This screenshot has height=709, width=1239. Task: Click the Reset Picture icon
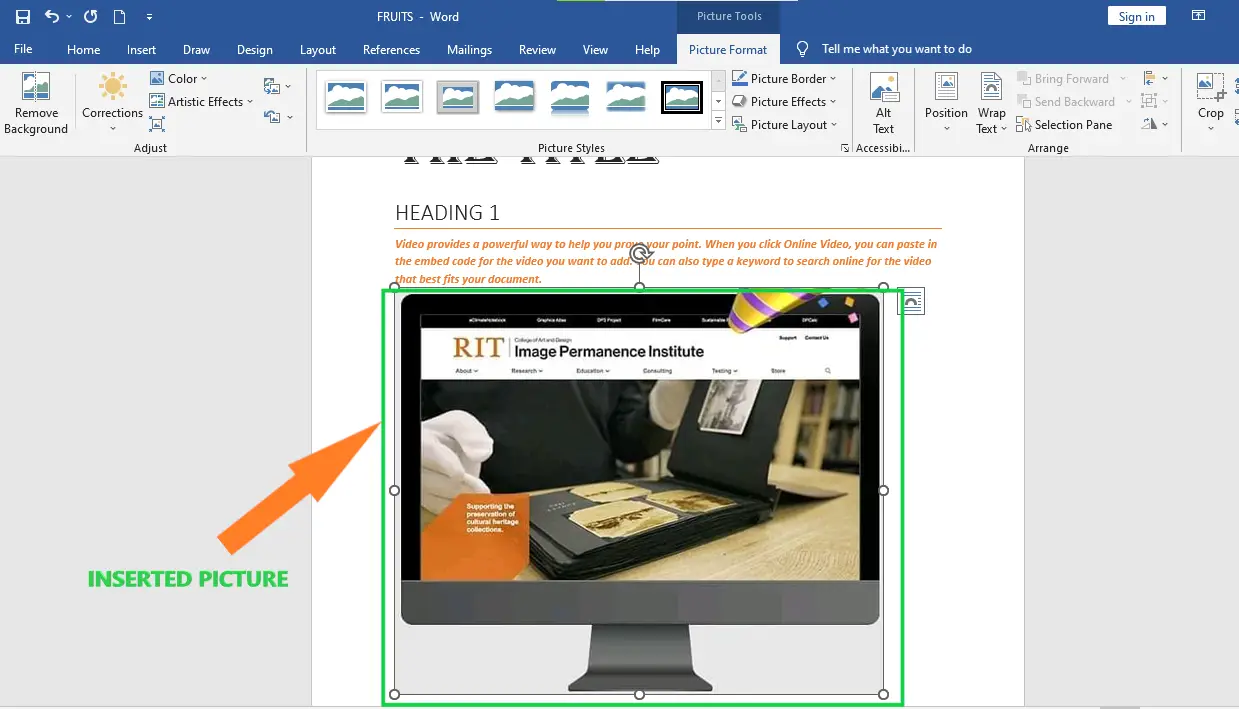[x=272, y=118]
